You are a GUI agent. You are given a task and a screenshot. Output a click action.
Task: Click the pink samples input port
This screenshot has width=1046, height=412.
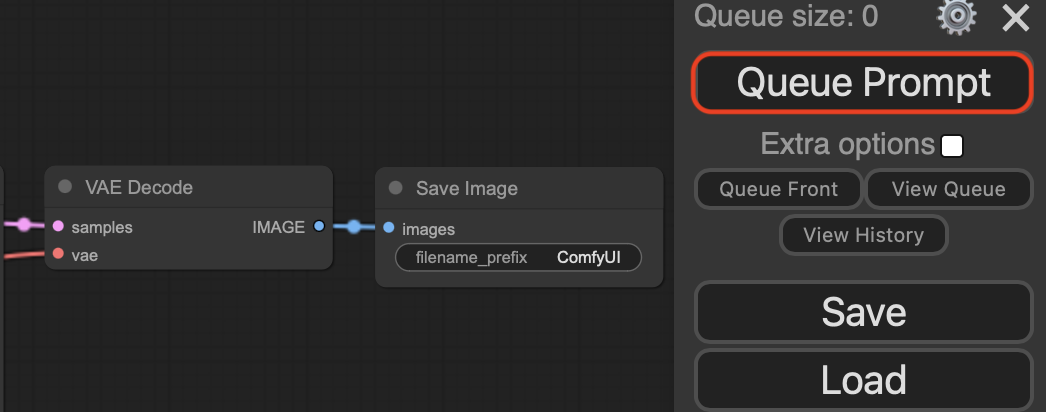point(58,227)
